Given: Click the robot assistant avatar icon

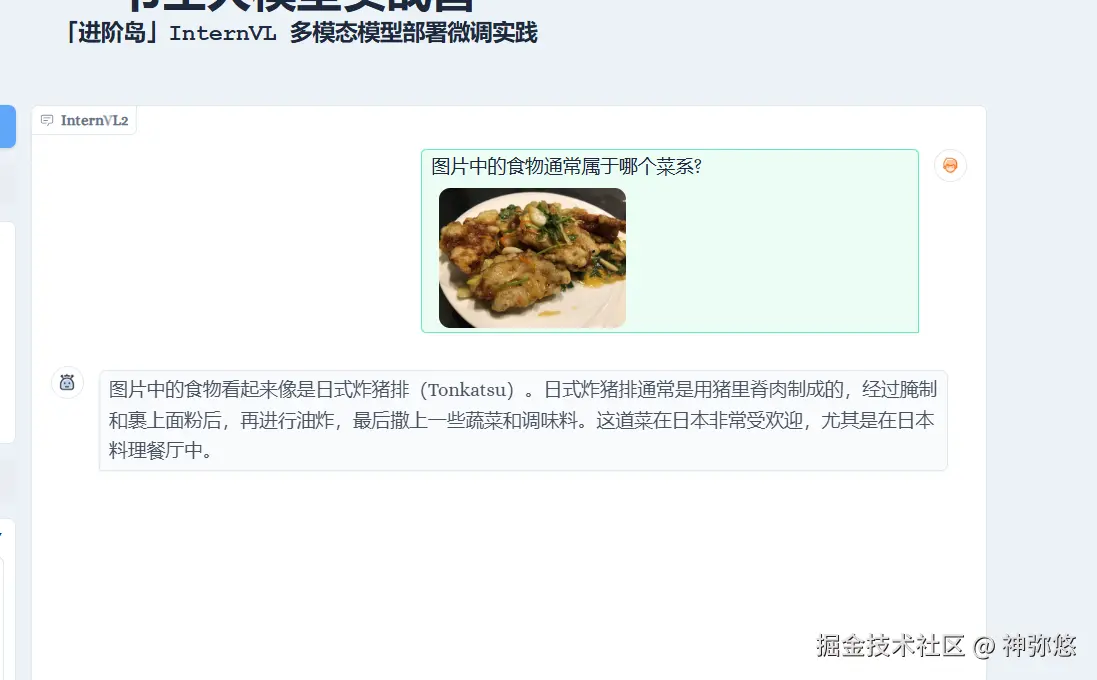Looking at the screenshot, I should click(x=67, y=383).
